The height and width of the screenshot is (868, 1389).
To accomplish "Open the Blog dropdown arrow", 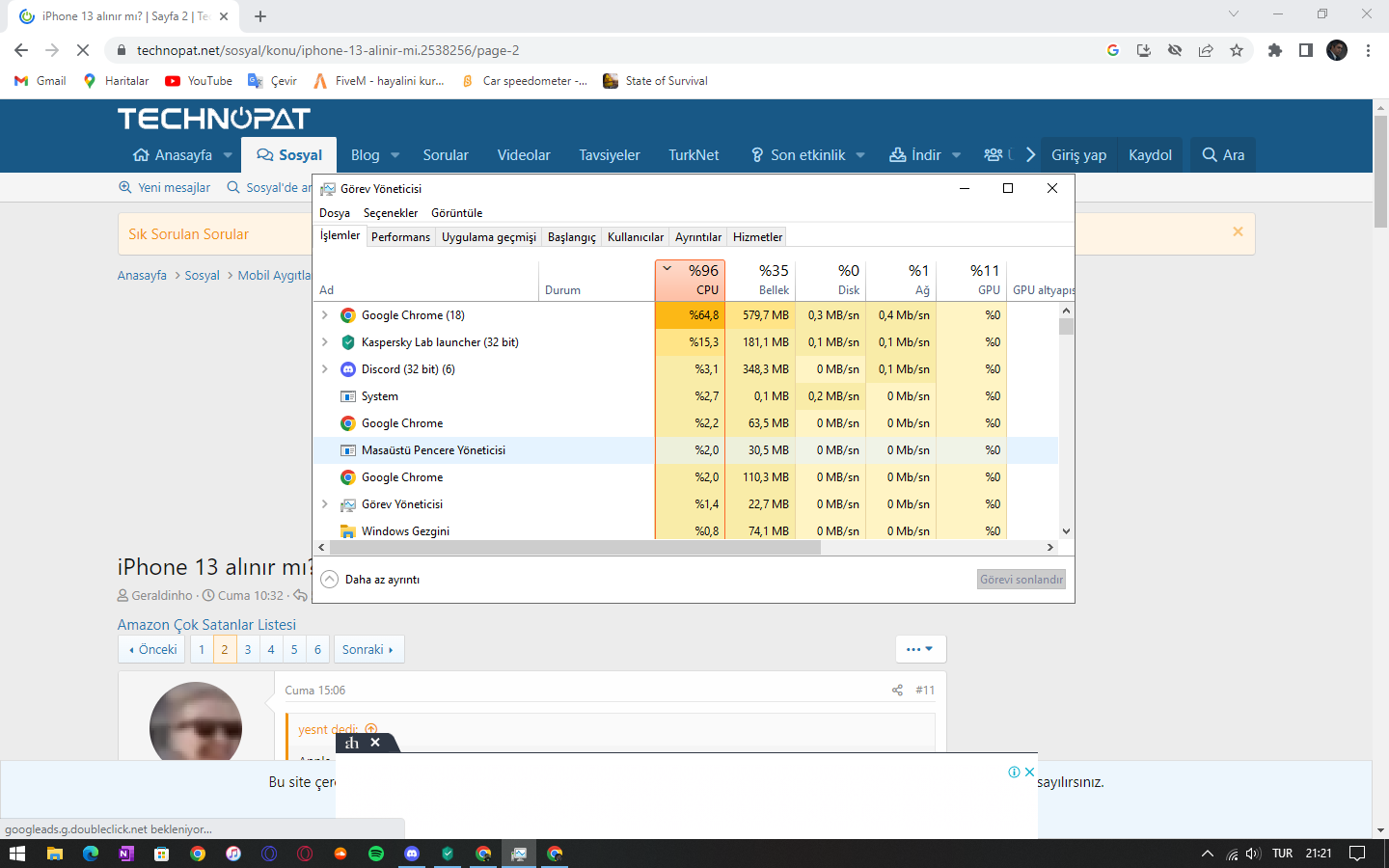I will [x=395, y=155].
